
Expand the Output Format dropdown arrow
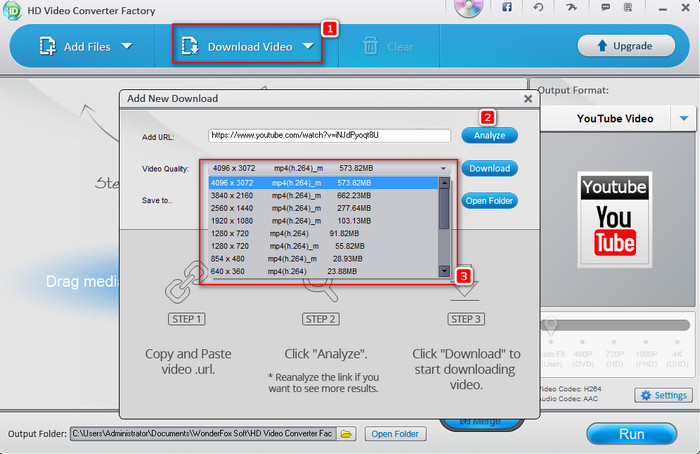tap(683, 119)
